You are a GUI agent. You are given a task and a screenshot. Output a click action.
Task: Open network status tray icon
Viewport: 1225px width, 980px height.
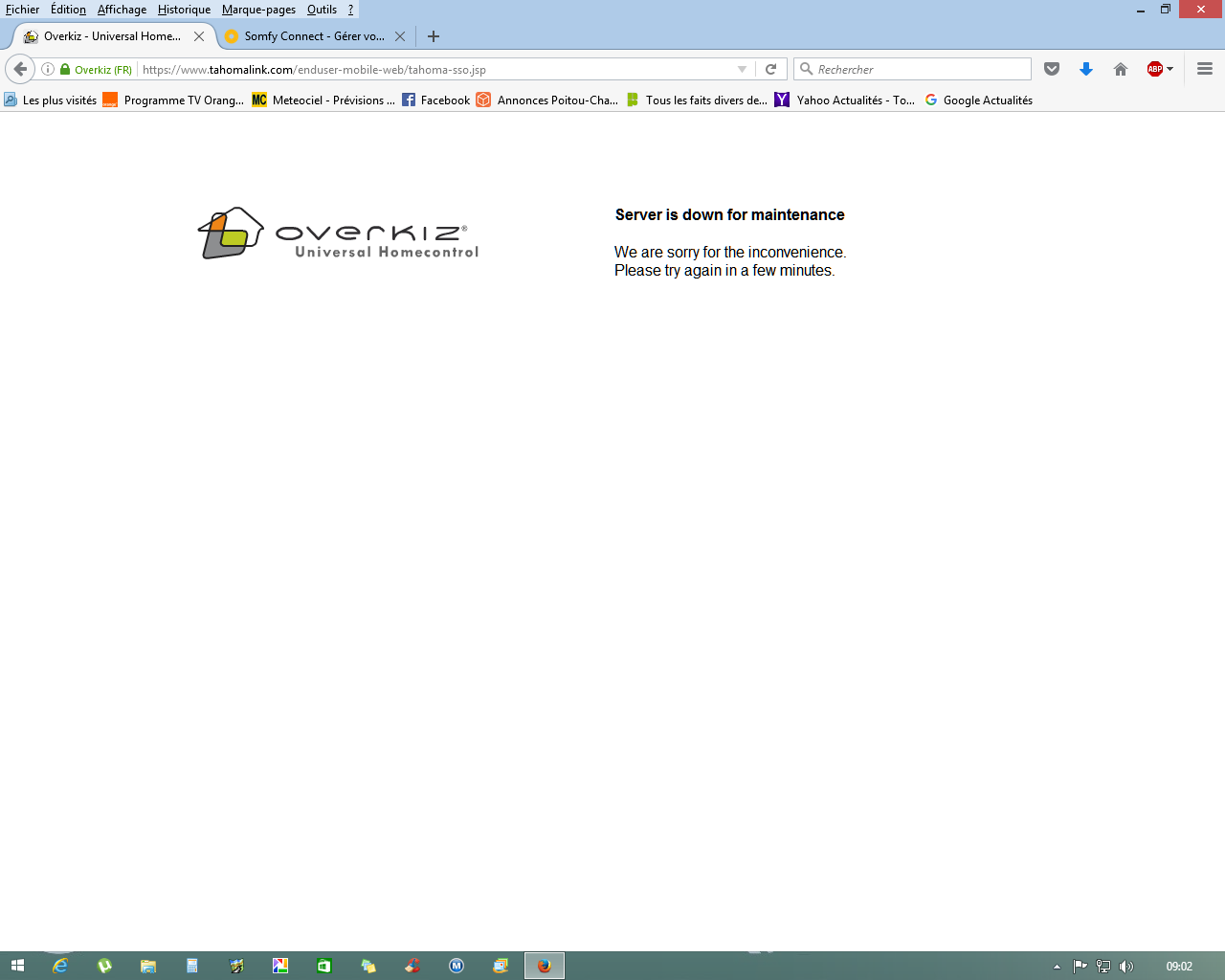1103,967
